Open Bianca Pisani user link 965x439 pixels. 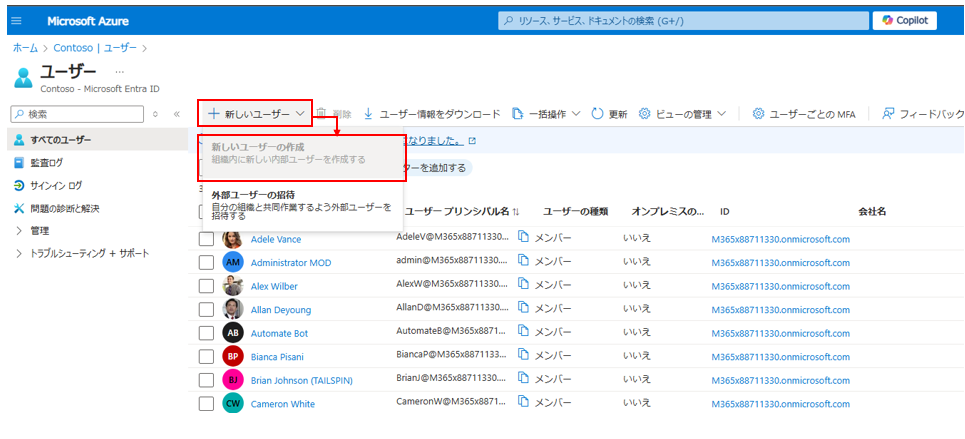pyautogui.click(x=277, y=356)
